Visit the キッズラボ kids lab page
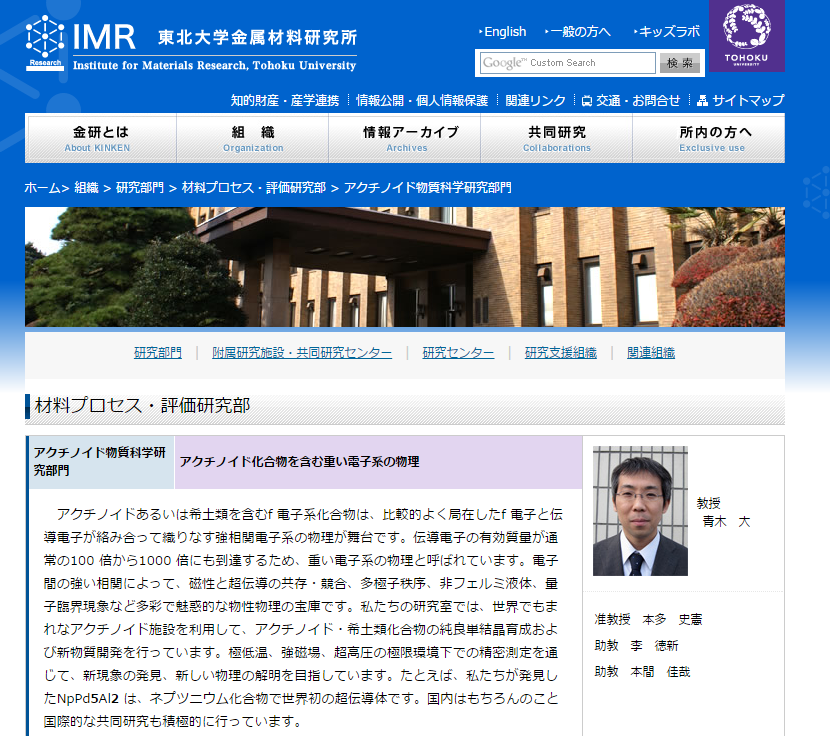Viewport: 830px width, 736px height. tap(669, 31)
